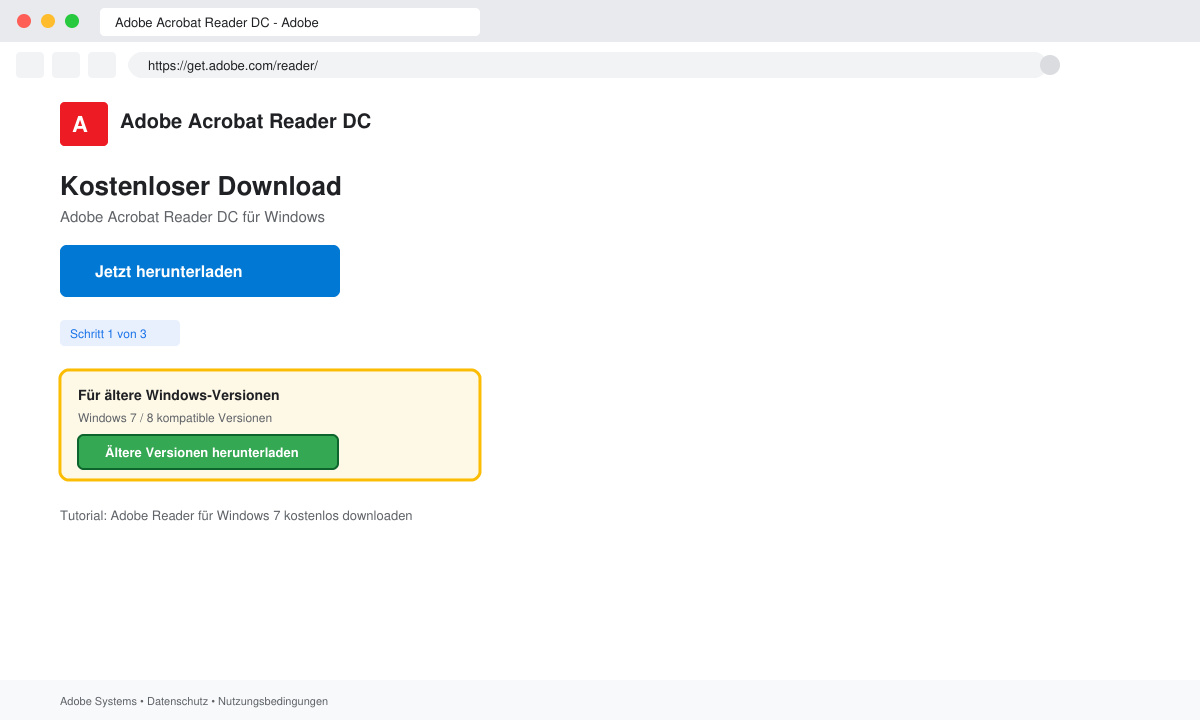Focus the address bar with get.adobe.com URL
Screen dimensions: 1200x720
coord(586,65)
